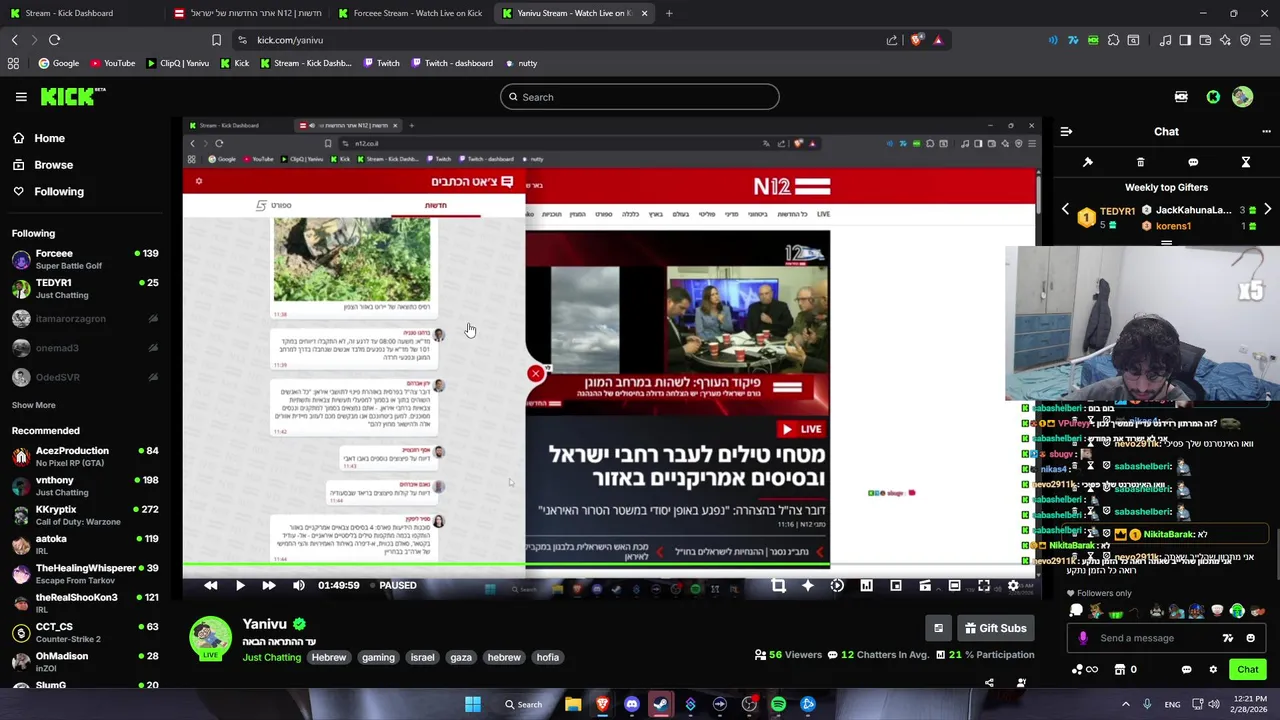Switch to Forceee Stream browser tab
This screenshot has height=720, width=1280.
point(411,13)
